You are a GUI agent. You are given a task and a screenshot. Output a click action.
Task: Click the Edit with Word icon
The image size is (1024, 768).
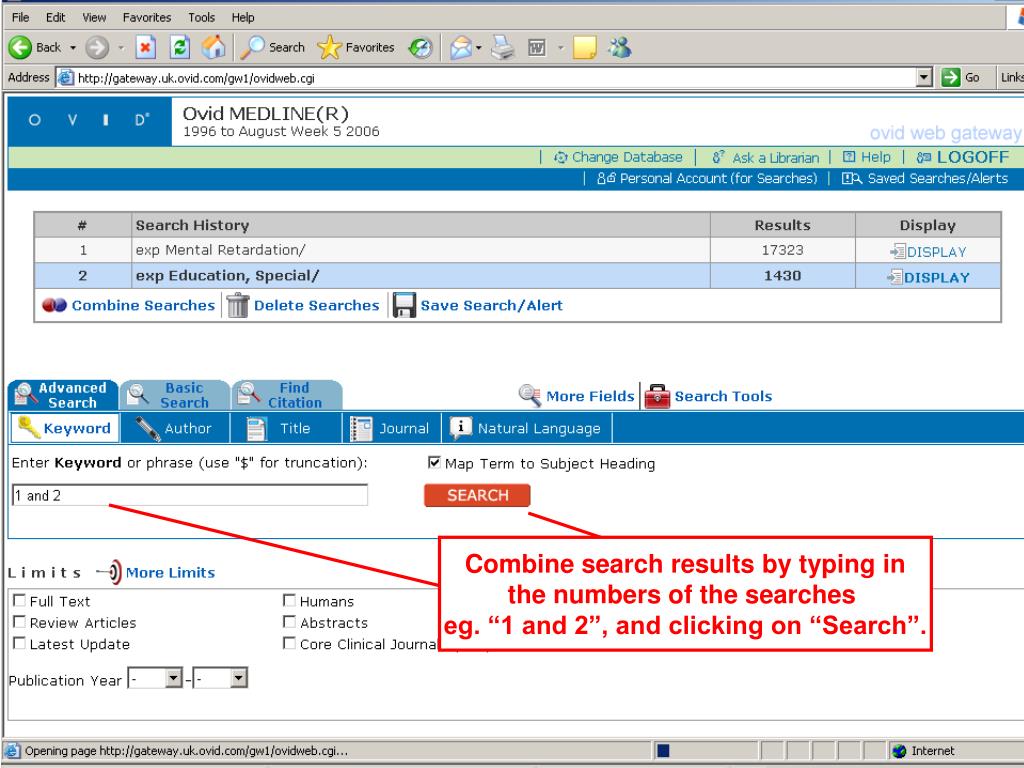tap(537, 48)
